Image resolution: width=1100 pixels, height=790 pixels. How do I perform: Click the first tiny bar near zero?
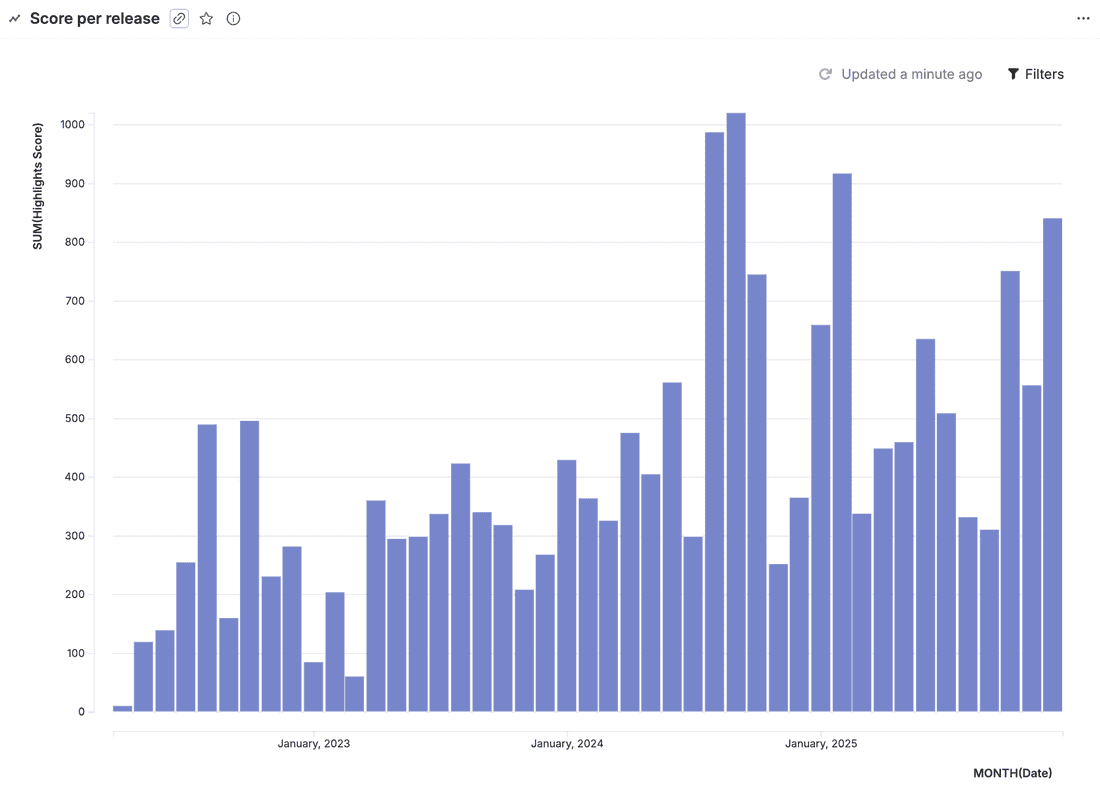(x=122, y=708)
